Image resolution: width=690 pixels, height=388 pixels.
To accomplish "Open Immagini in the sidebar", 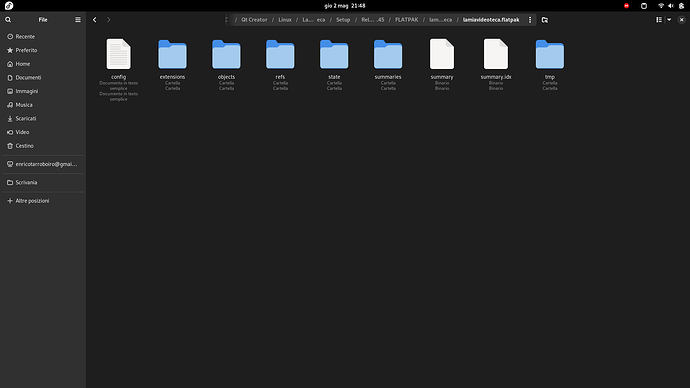I will [43, 91].
